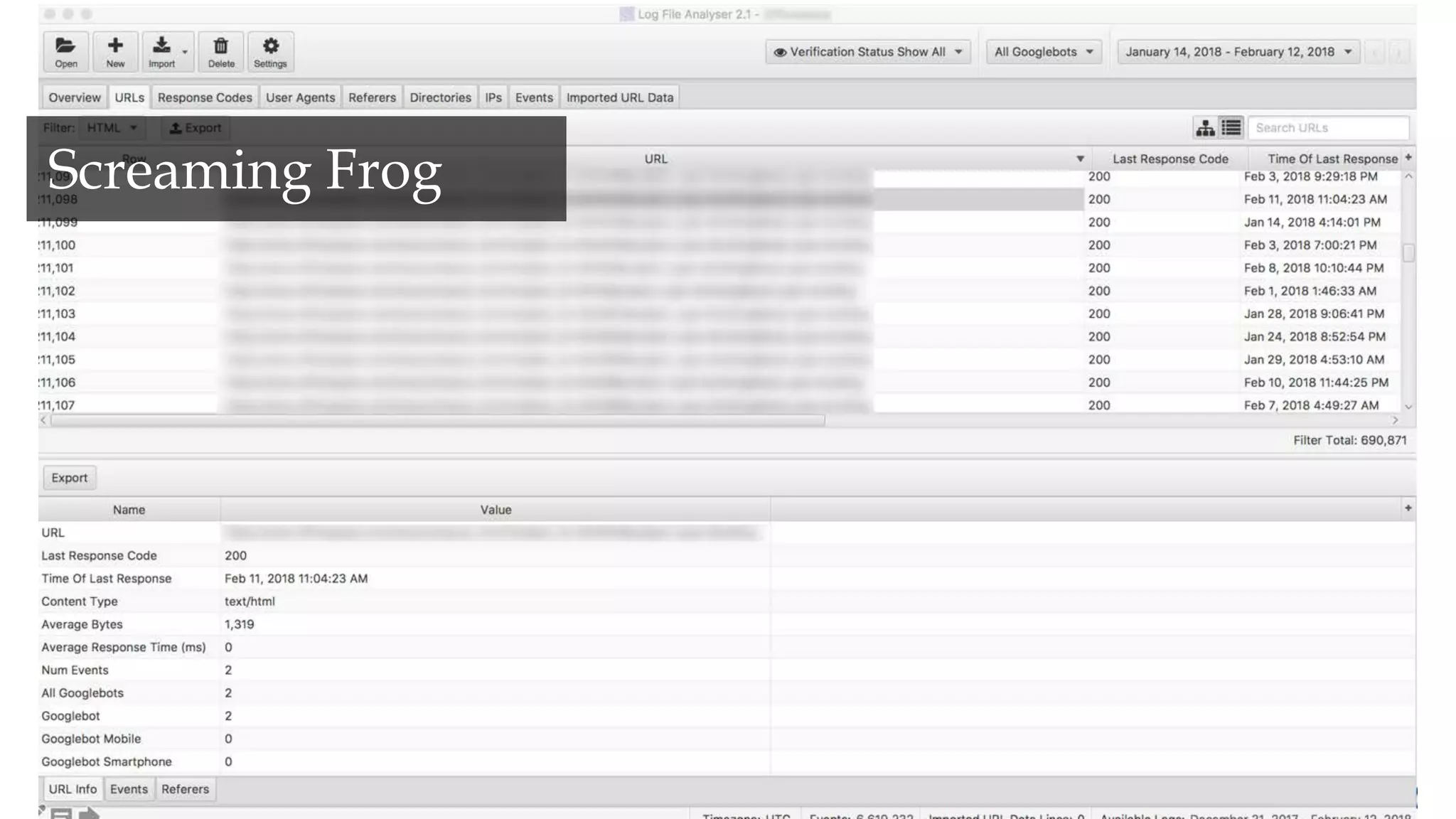Click the Value column header in details
Image resolution: width=1456 pixels, height=819 pixels.
point(496,510)
